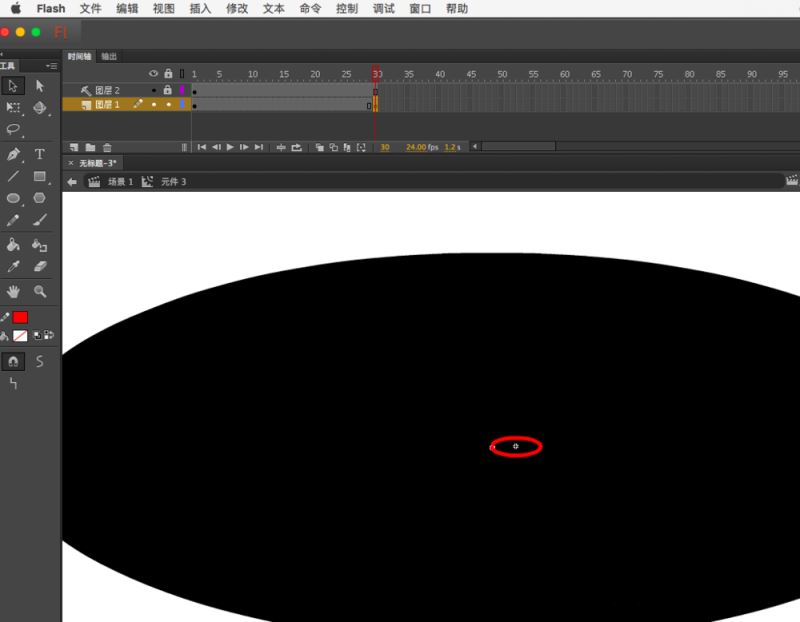
Task: Switch to the 时间轴 tab
Action: 80,56
